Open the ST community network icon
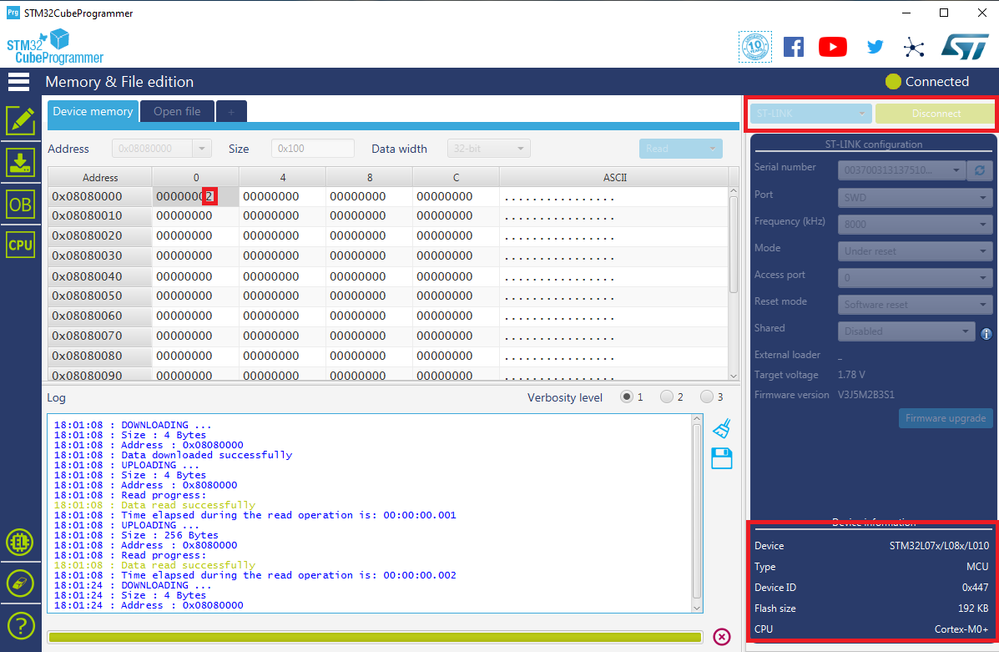The image size is (999, 652). [x=914, y=47]
